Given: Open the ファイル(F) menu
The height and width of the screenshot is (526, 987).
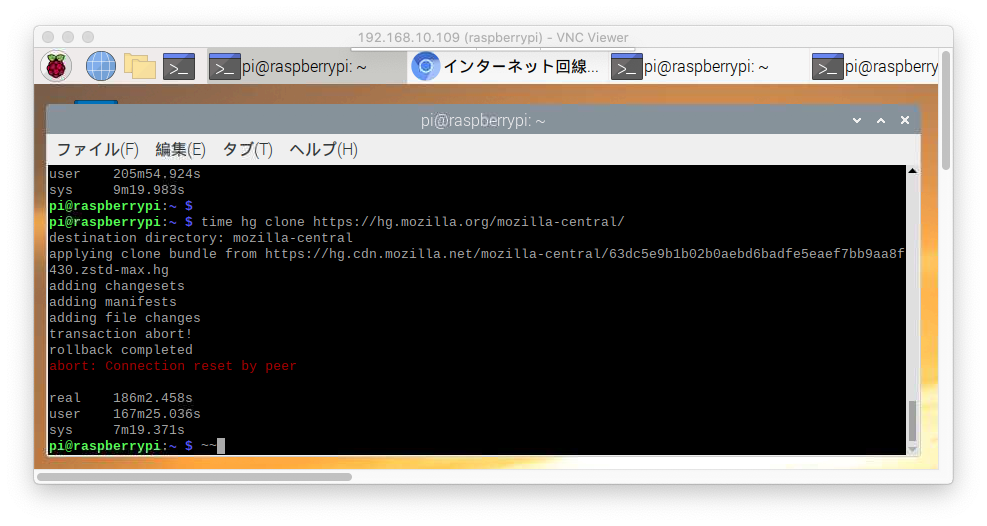Looking at the screenshot, I should 97,150.
